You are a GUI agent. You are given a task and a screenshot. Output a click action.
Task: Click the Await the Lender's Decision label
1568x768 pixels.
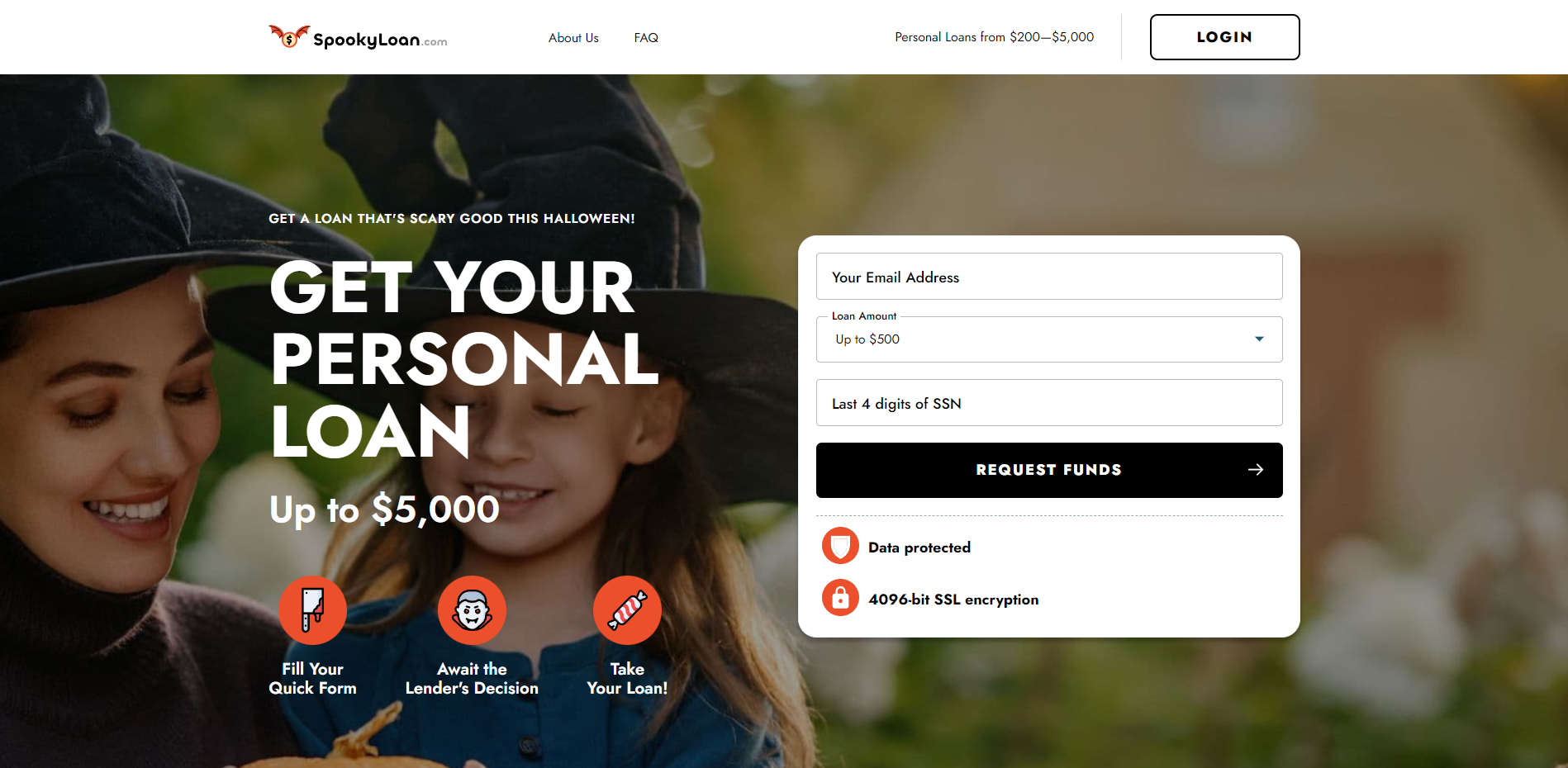[x=472, y=679]
